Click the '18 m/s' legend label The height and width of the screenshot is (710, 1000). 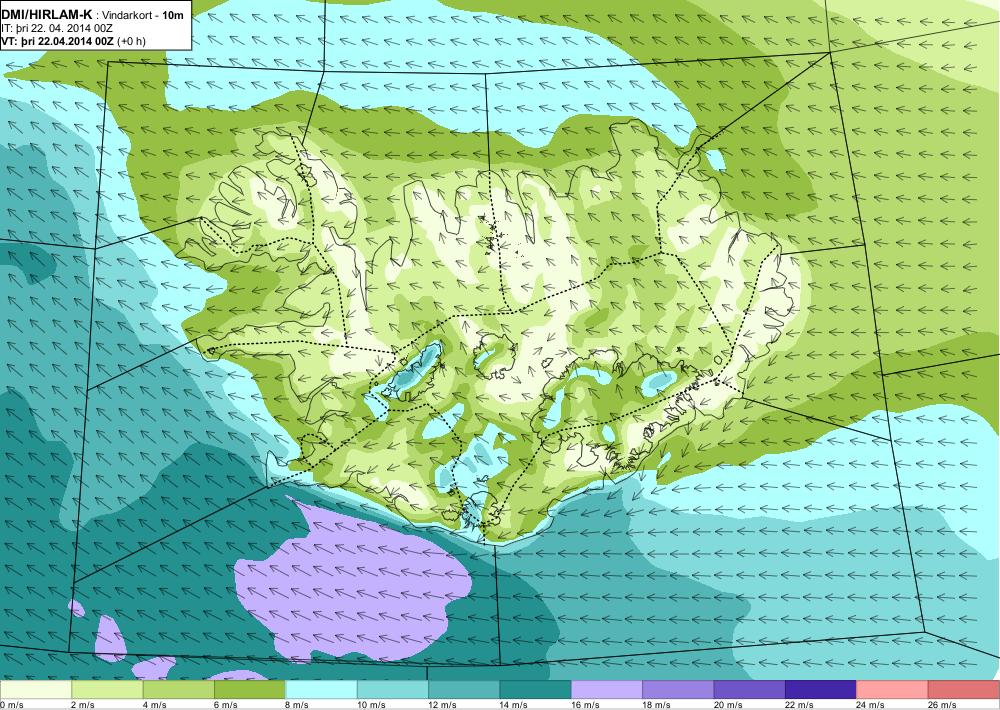pyautogui.click(x=657, y=705)
